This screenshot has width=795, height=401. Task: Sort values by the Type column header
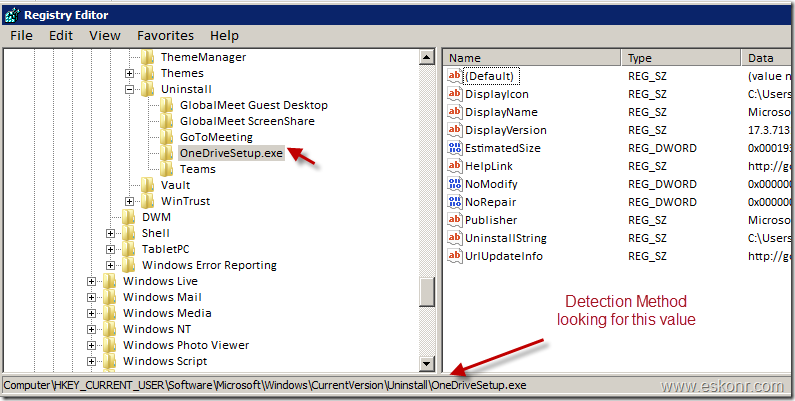coord(681,58)
